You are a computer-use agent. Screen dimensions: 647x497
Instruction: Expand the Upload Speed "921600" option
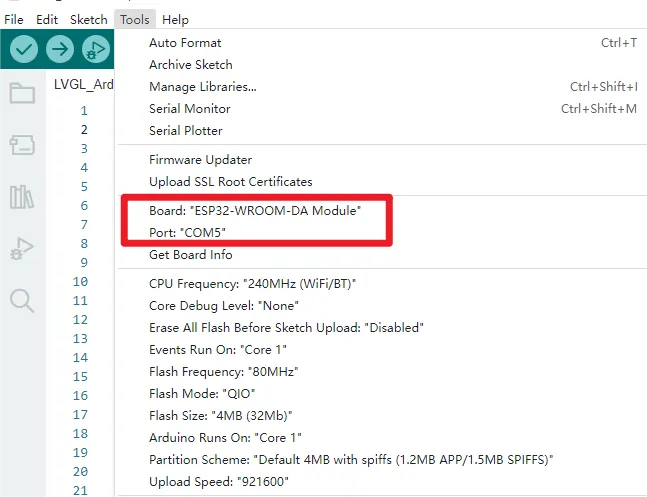(x=219, y=480)
